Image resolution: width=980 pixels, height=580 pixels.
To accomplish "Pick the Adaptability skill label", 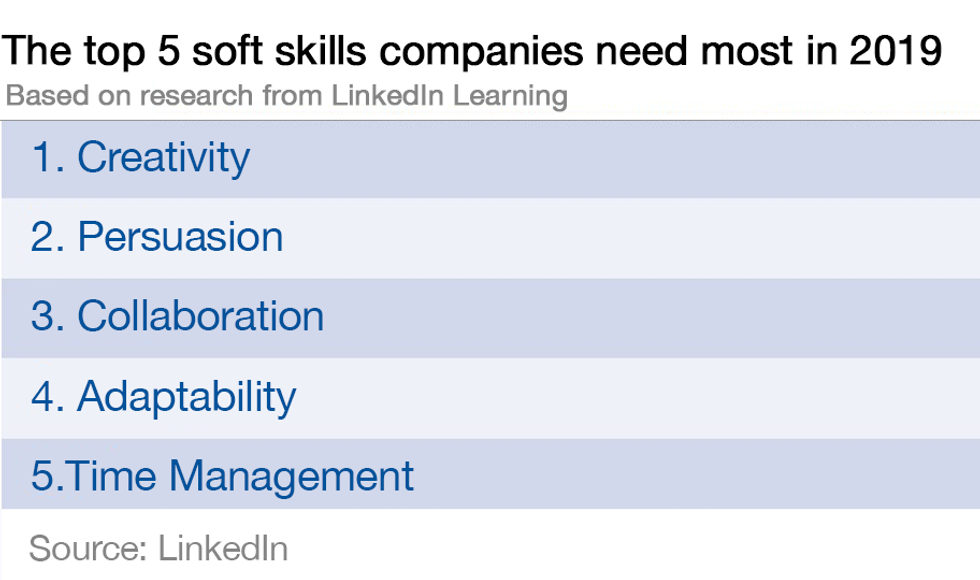I will click(186, 397).
